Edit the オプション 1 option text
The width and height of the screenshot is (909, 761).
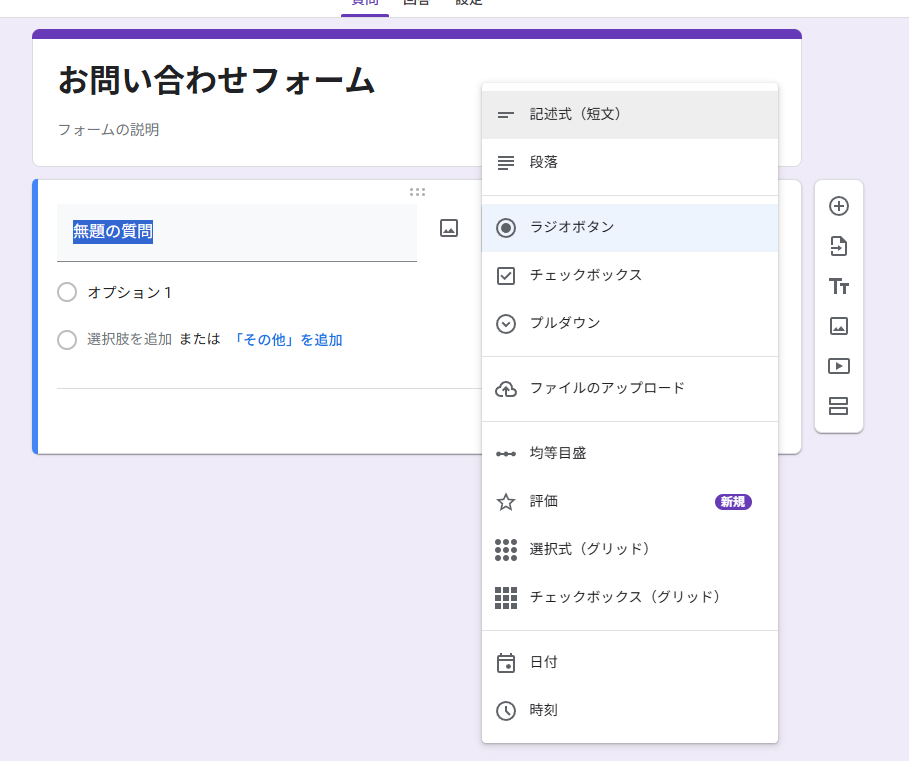tap(129, 293)
